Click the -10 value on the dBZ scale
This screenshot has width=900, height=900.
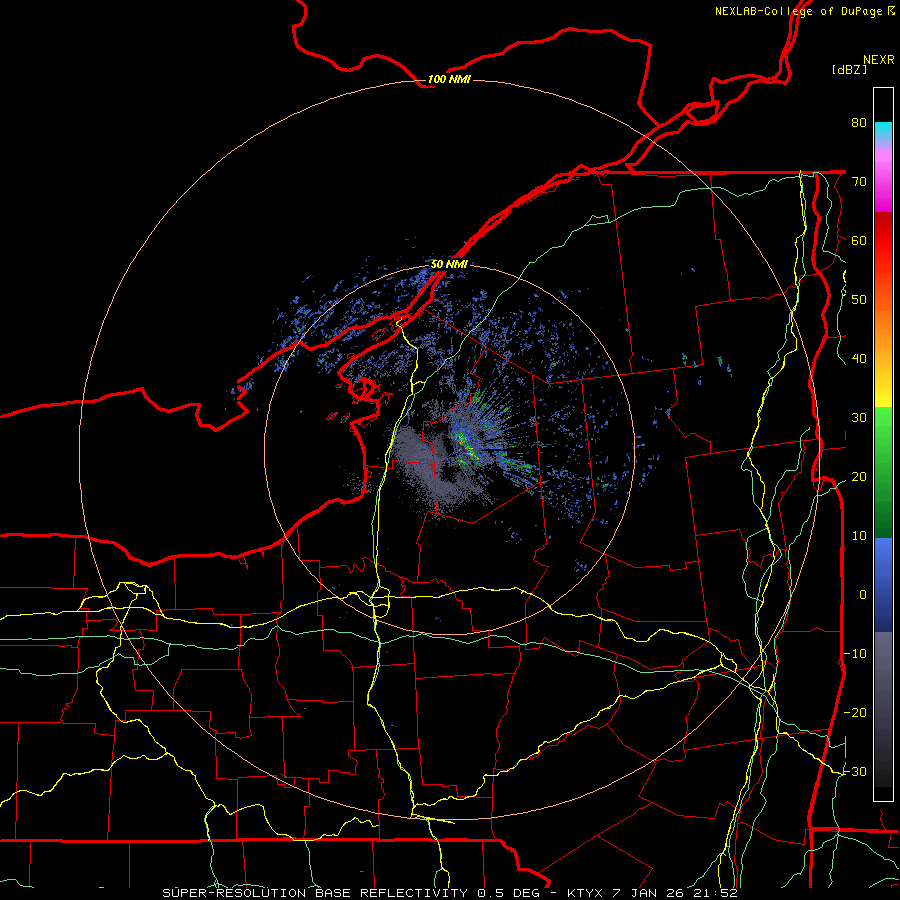[x=855, y=654]
